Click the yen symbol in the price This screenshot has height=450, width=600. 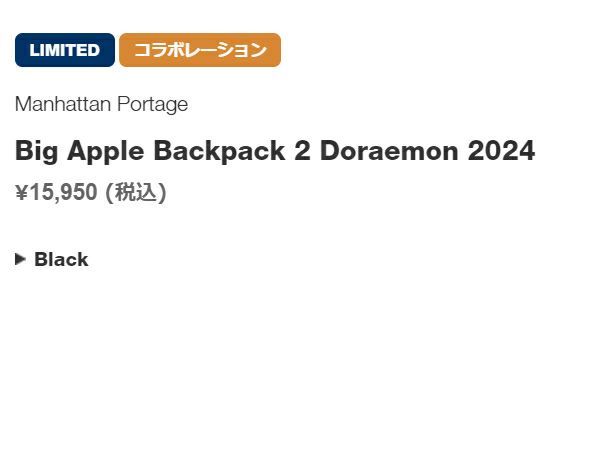pos(21,193)
